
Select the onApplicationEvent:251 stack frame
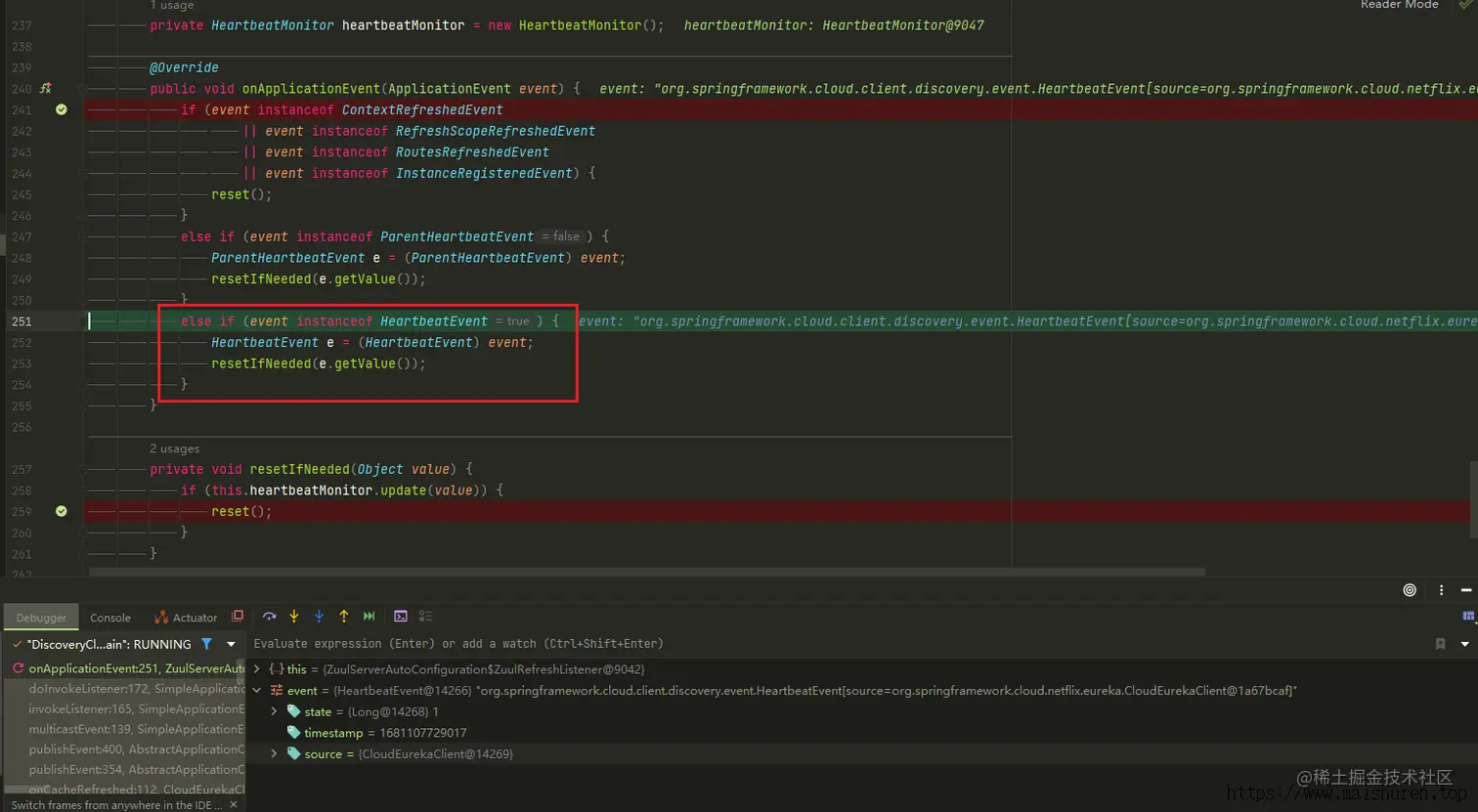click(x=124, y=668)
